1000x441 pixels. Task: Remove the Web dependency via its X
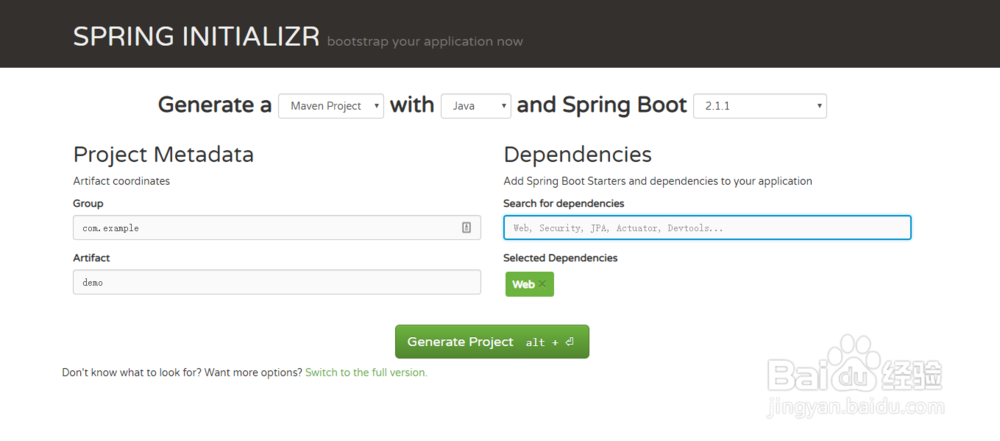pyautogui.click(x=543, y=285)
